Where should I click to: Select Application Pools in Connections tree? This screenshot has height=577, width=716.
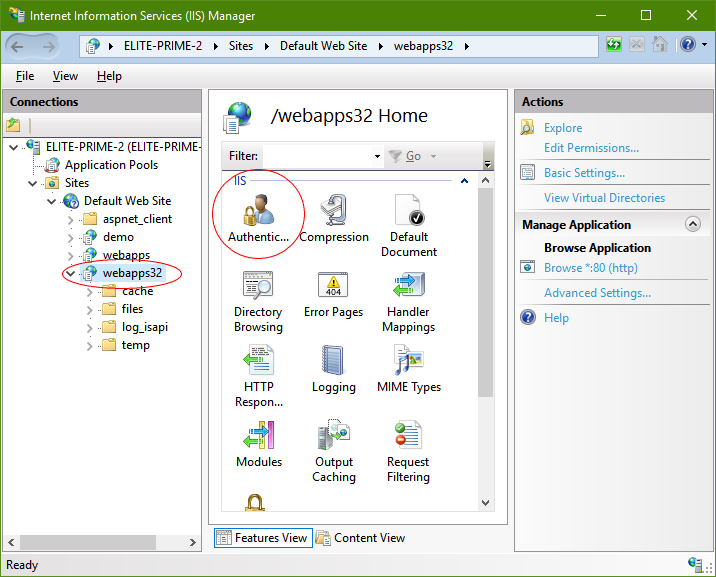(111, 165)
